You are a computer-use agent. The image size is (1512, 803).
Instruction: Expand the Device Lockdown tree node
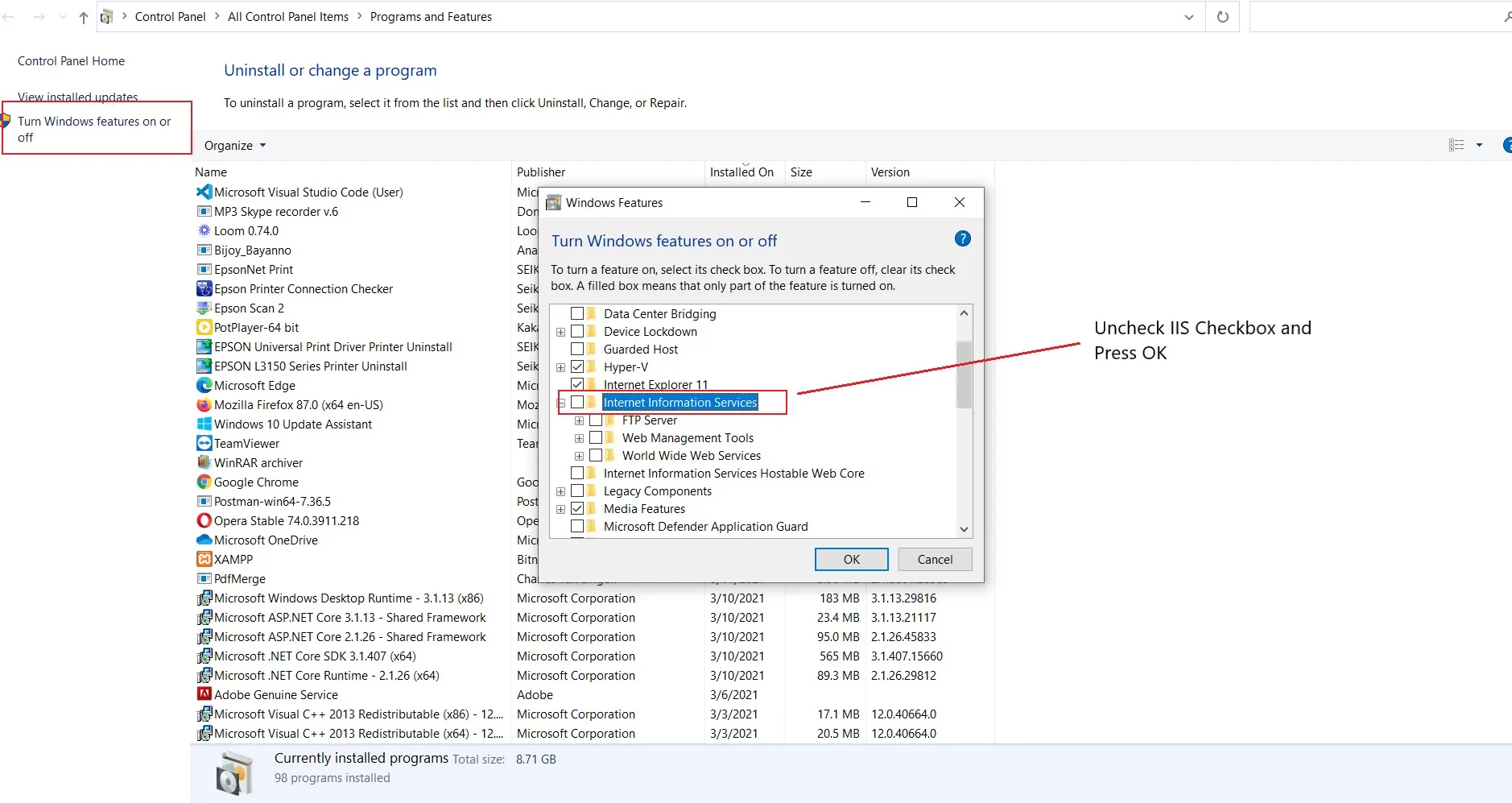[561, 332]
